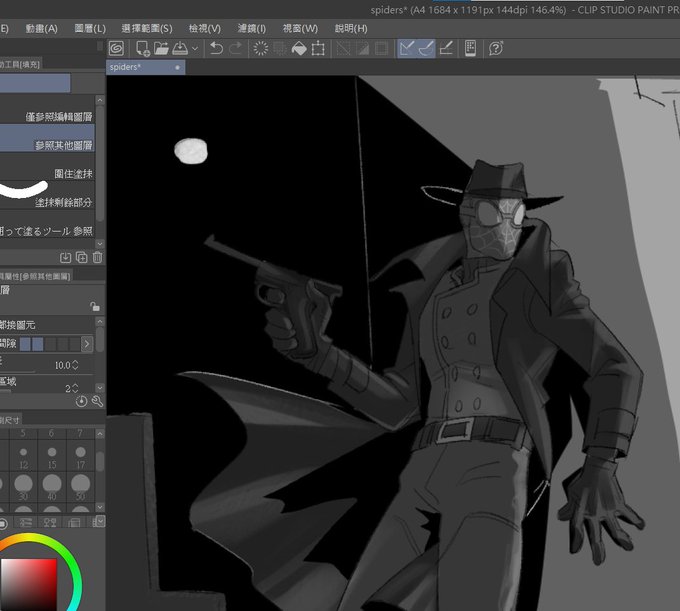680x611 pixels.
Task: Toggle Snap to Ruler
Action: 406,48
